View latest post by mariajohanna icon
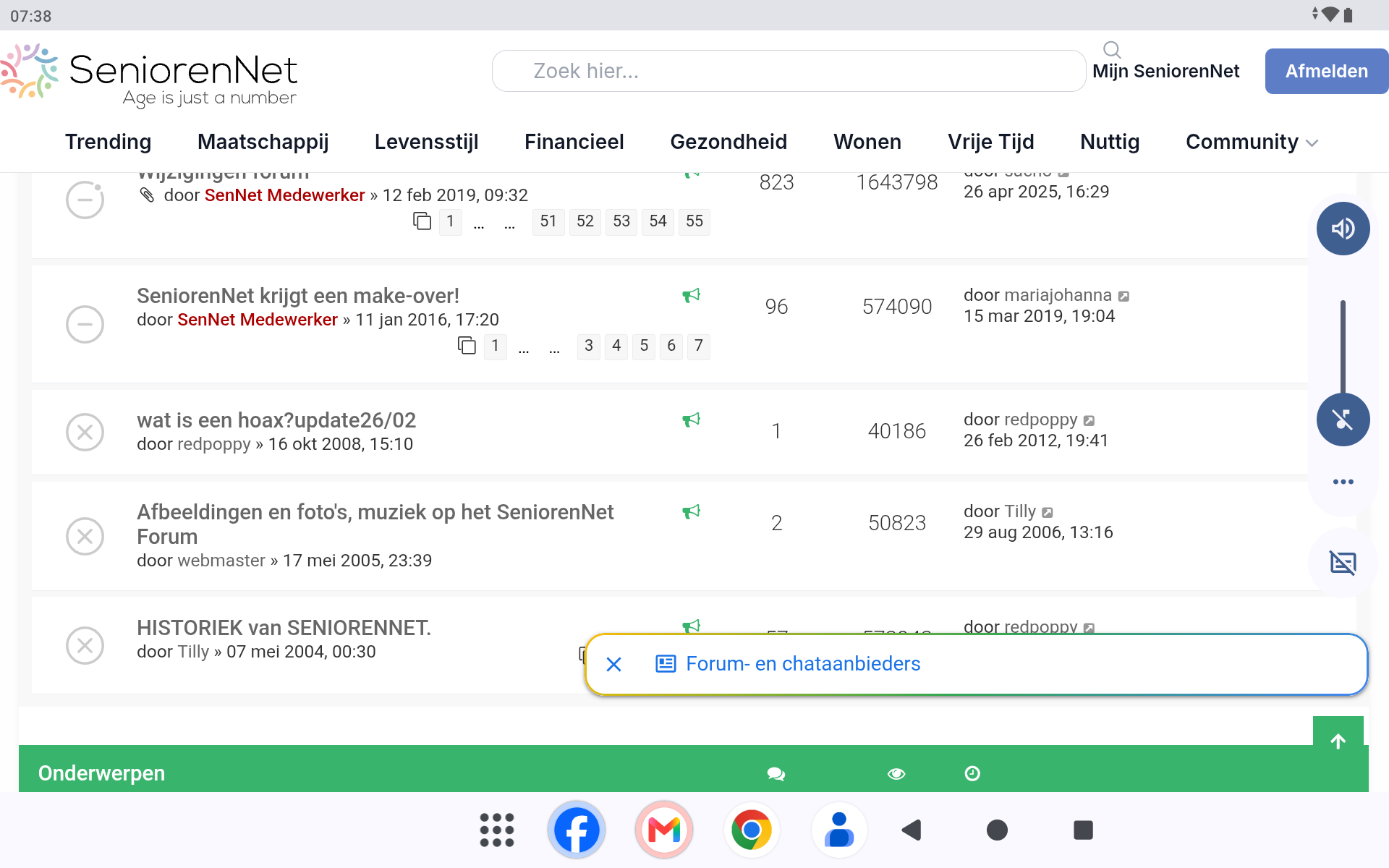 tap(1123, 296)
